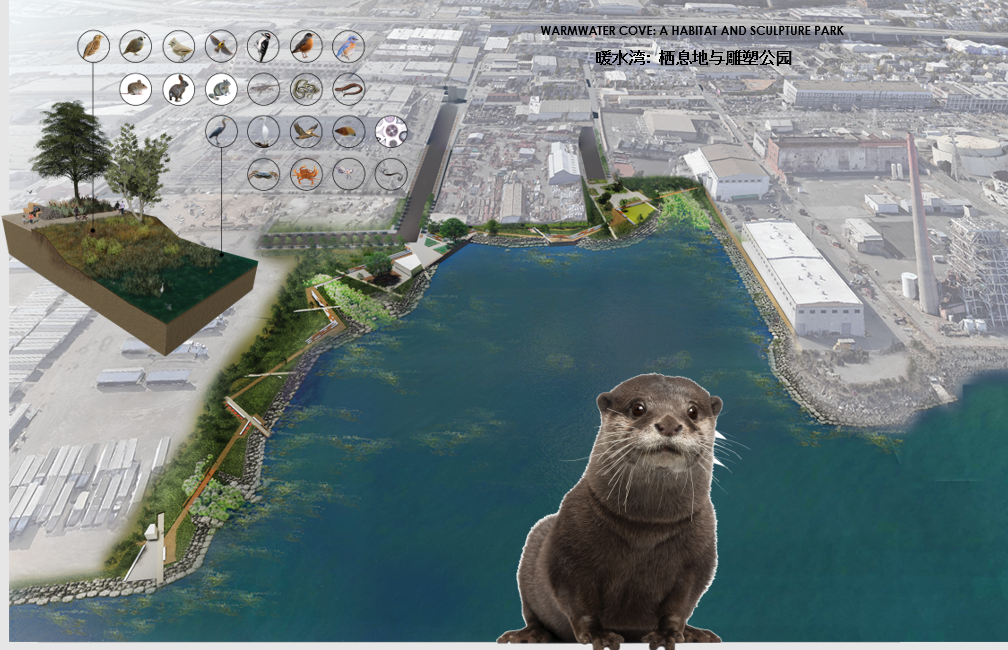Click the Warmwater Cove title text
Screen dimensions: 1008x650
pyautogui.click(x=692, y=31)
